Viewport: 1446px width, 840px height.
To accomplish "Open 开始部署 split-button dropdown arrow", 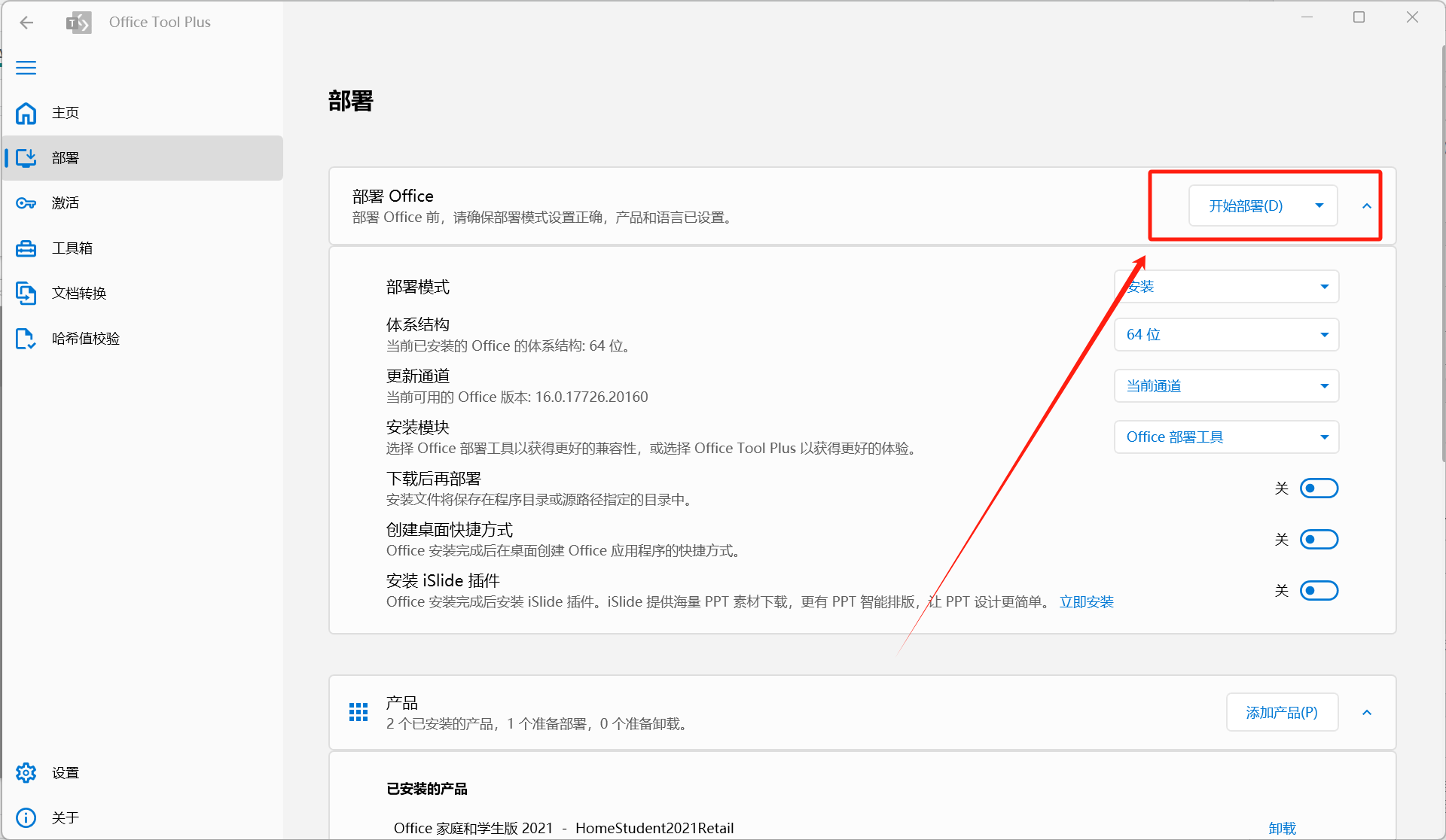I will click(x=1319, y=205).
